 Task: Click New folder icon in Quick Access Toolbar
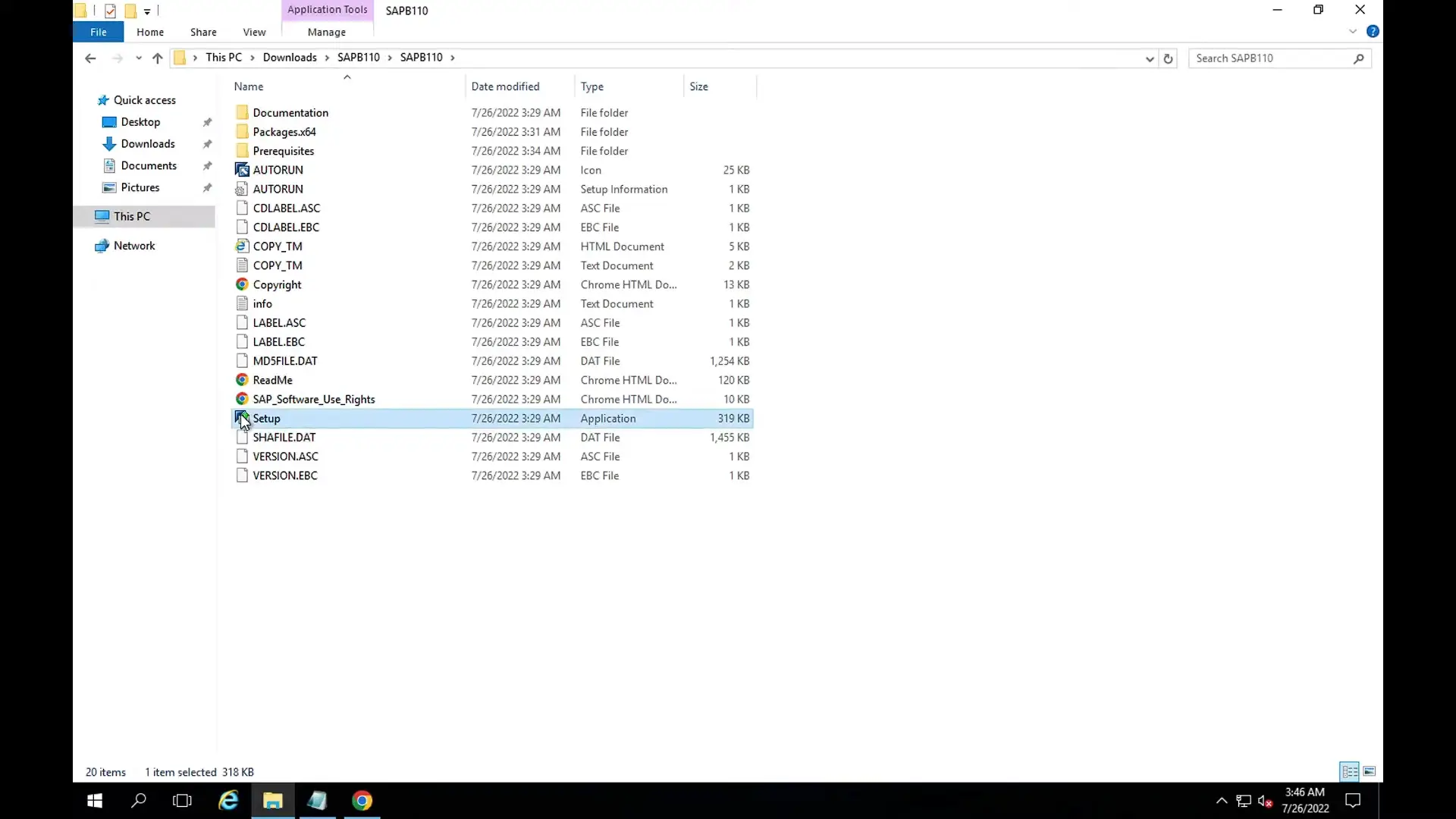(x=130, y=11)
